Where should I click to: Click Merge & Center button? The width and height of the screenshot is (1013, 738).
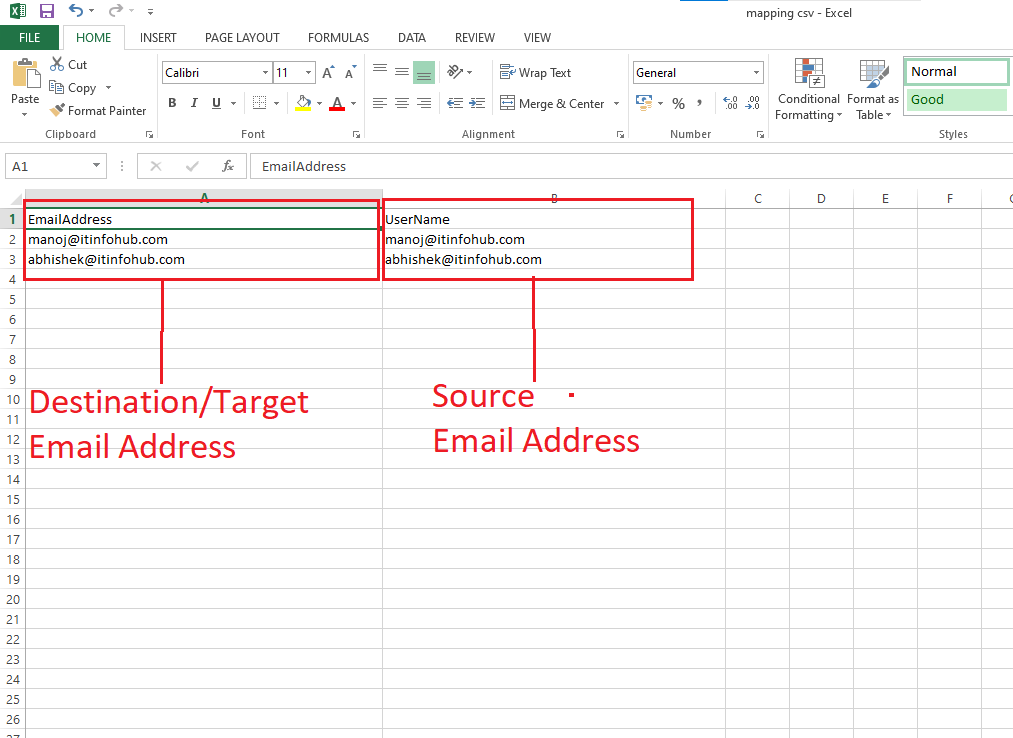point(553,103)
